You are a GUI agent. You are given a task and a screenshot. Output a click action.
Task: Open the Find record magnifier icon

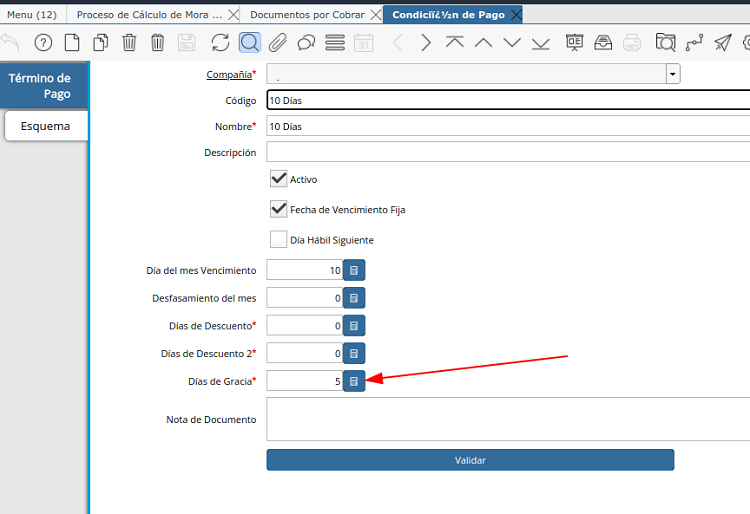[250, 42]
